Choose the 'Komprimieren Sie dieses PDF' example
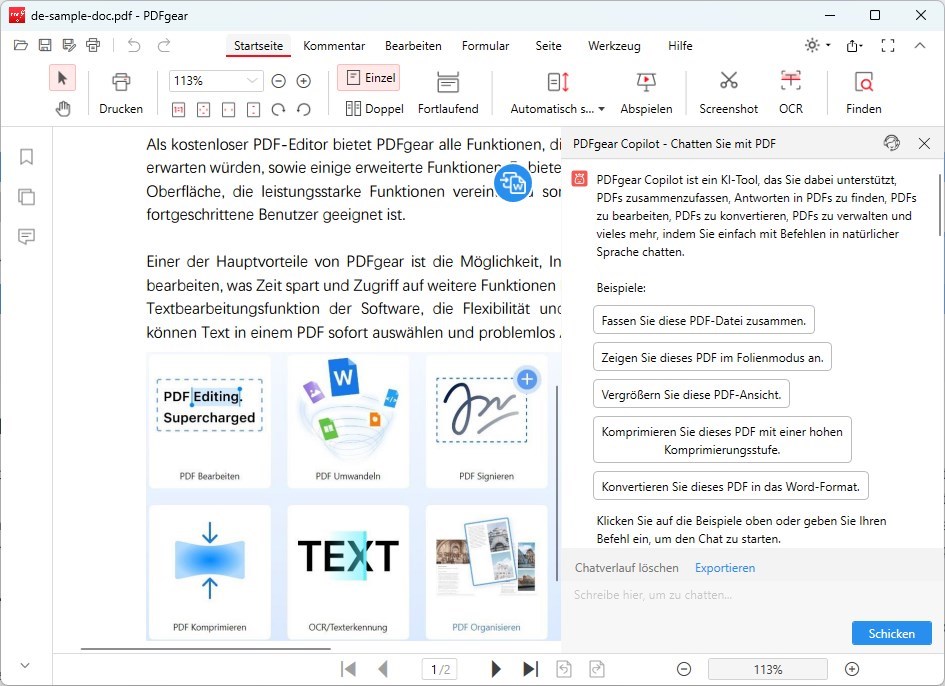The height and width of the screenshot is (686, 945). (x=722, y=440)
